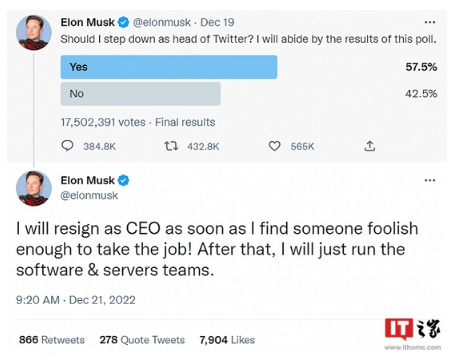Click the Dec 19 timestamp link
This screenshot has width=455, height=362.
click(x=217, y=22)
